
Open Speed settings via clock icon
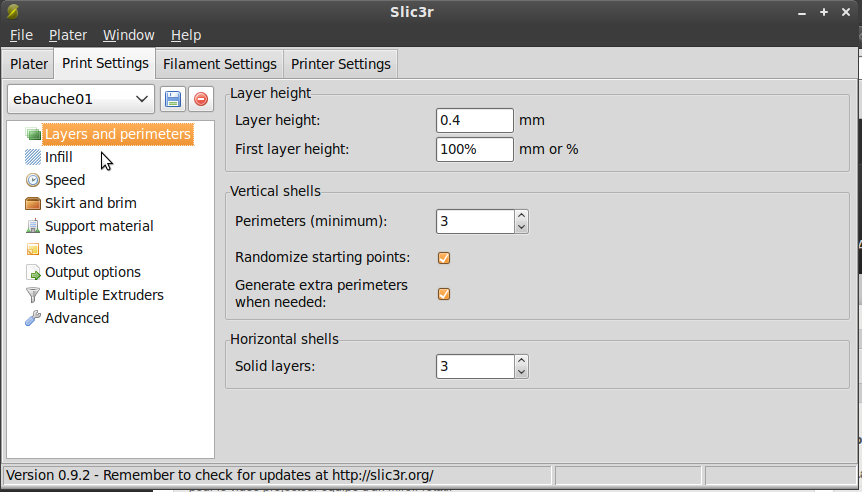[x=33, y=180]
